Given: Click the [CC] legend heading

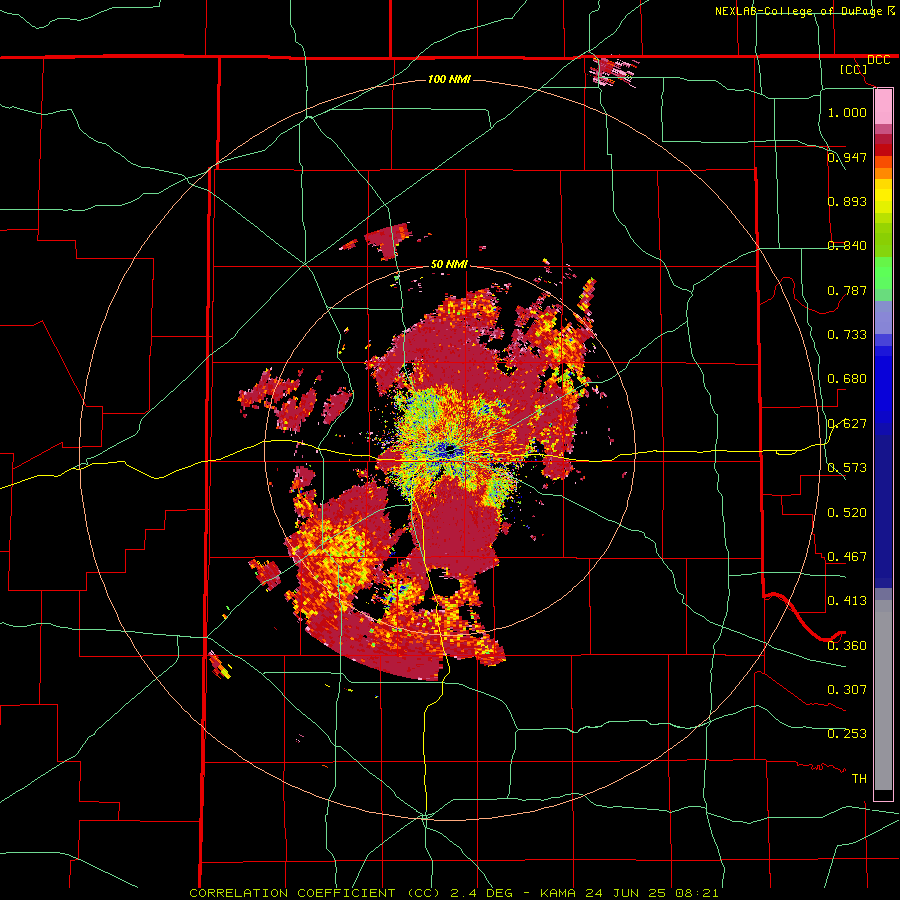Looking at the screenshot, I should coord(853,69).
